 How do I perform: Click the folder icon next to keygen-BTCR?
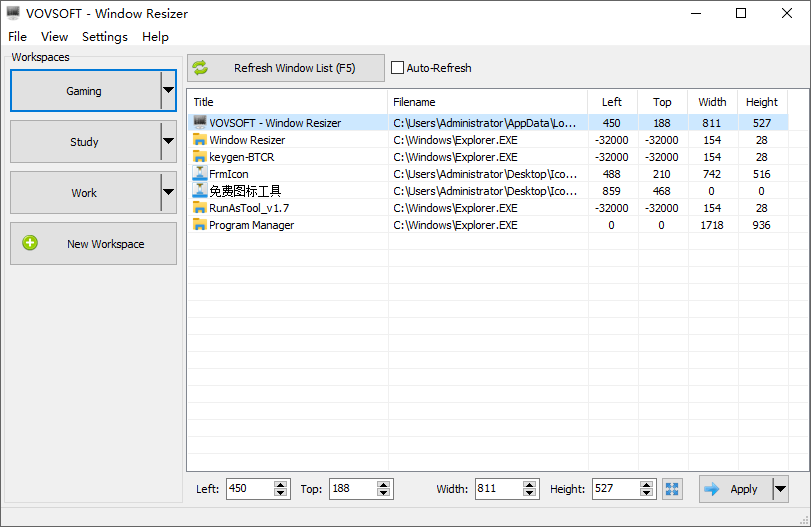coord(200,156)
